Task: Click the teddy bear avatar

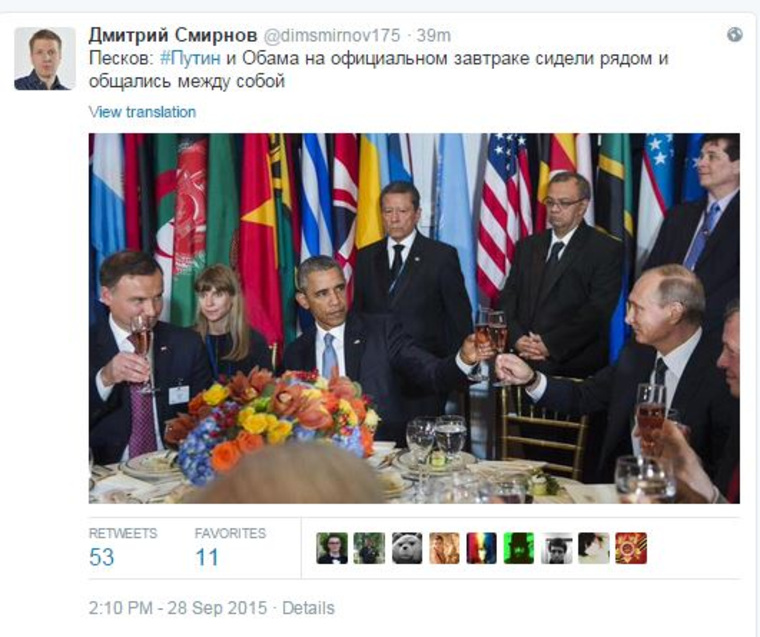Action: click(x=407, y=548)
